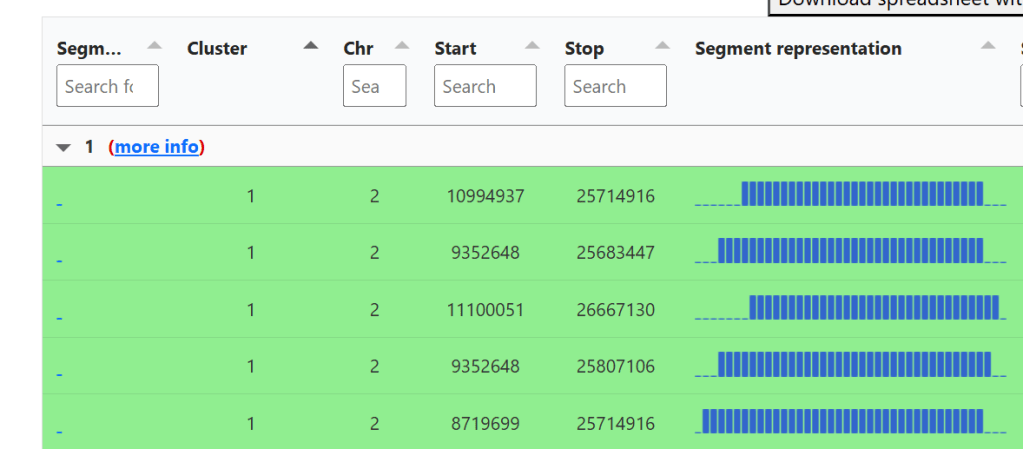
Task: Focus the Chr column search box
Action: point(374,86)
